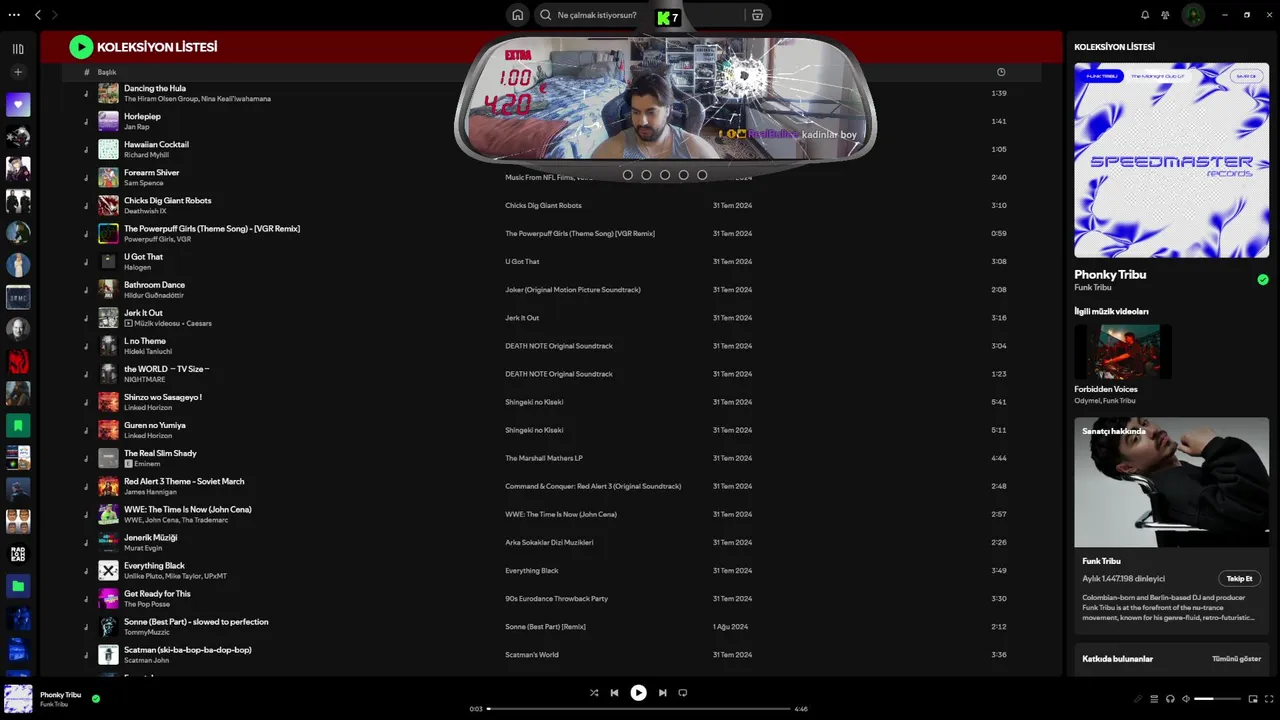Select the track 'Dancing the Hula'

pyautogui.click(x=155, y=88)
